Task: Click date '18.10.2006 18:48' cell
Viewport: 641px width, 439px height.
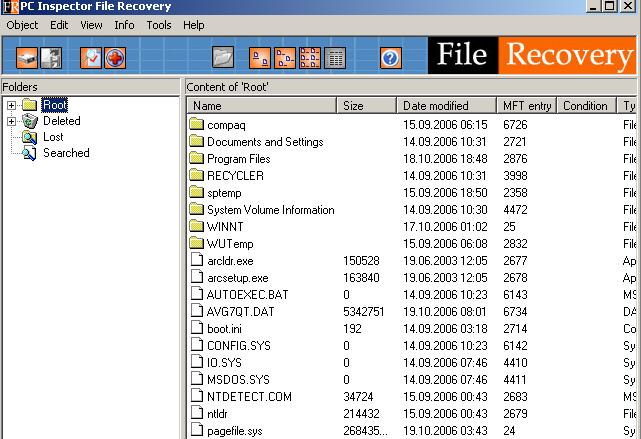Action: (445, 159)
